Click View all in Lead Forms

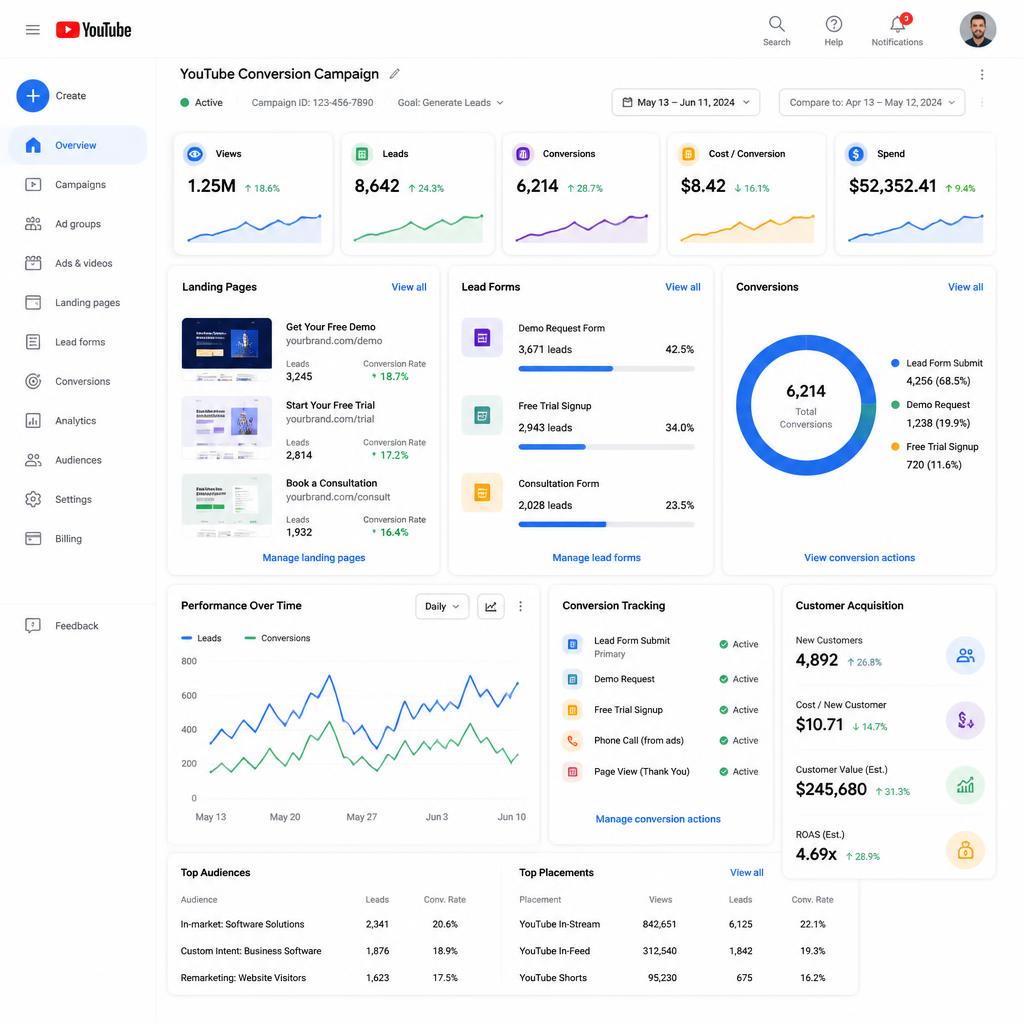(x=682, y=287)
